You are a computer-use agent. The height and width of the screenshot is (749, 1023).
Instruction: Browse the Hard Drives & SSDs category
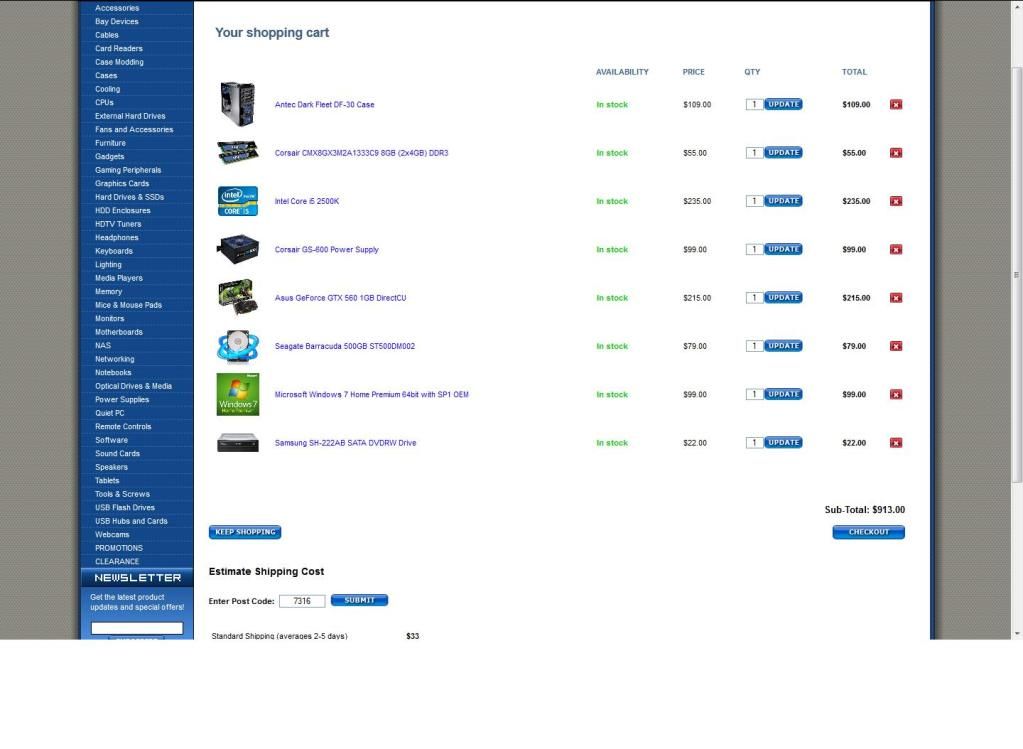click(x=129, y=197)
